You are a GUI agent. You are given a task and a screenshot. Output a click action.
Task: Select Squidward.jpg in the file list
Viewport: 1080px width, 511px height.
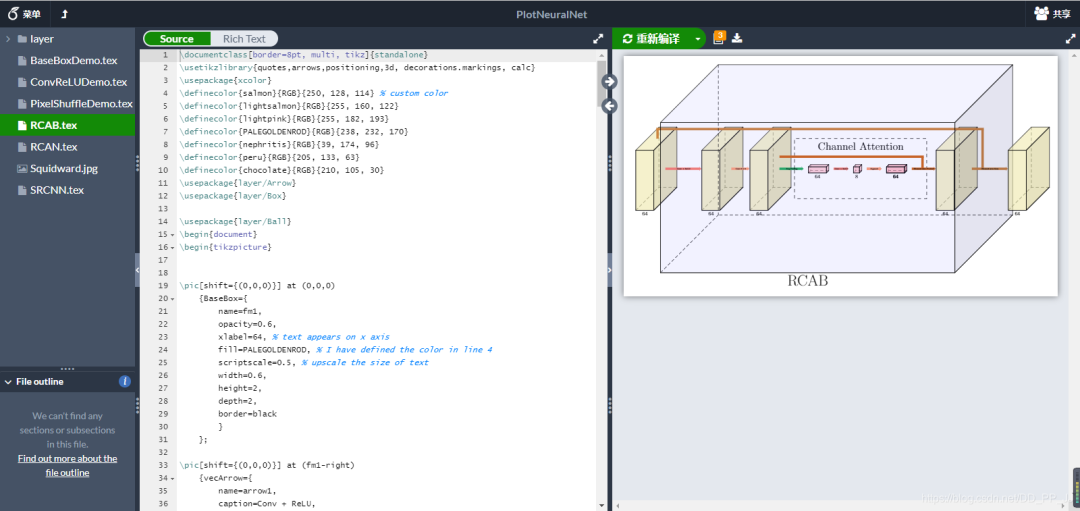click(64, 168)
